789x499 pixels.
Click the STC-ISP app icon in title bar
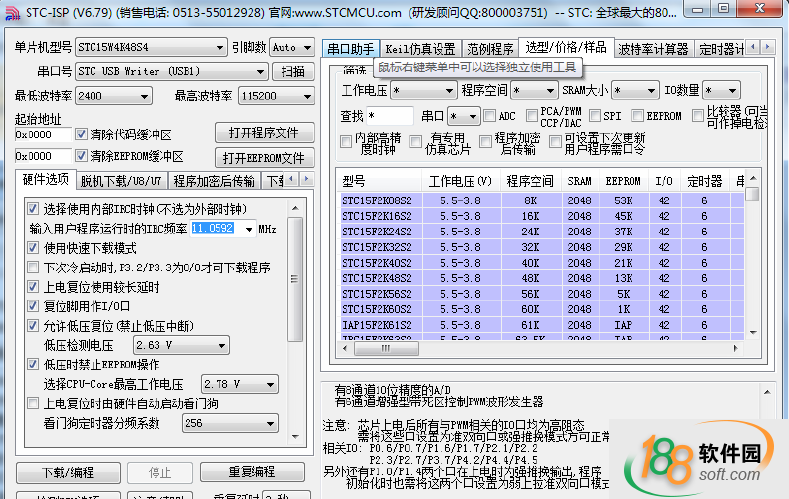[x=13, y=11]
